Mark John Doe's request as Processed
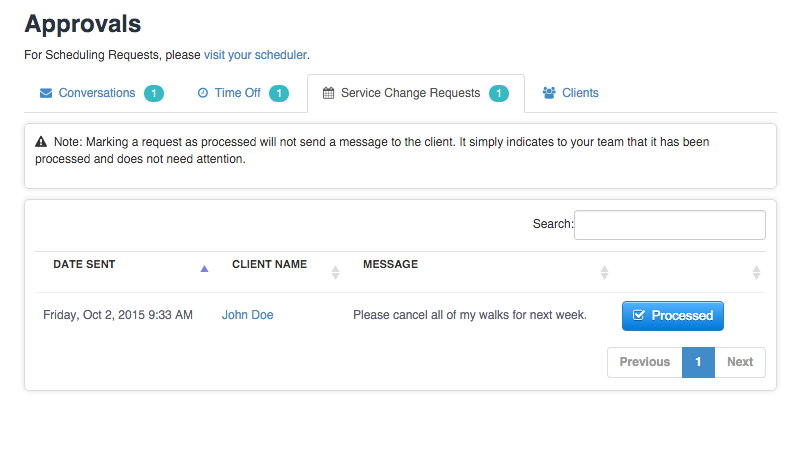This screenshot has height=472, width=807. coord(673,316)
